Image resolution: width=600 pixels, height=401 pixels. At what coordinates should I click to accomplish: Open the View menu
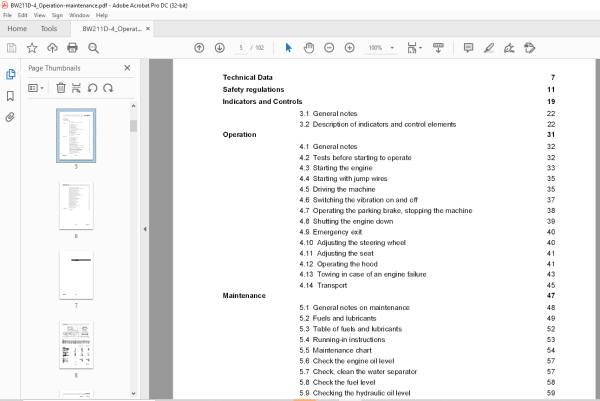pyautogui.click(x=39, y=15)
